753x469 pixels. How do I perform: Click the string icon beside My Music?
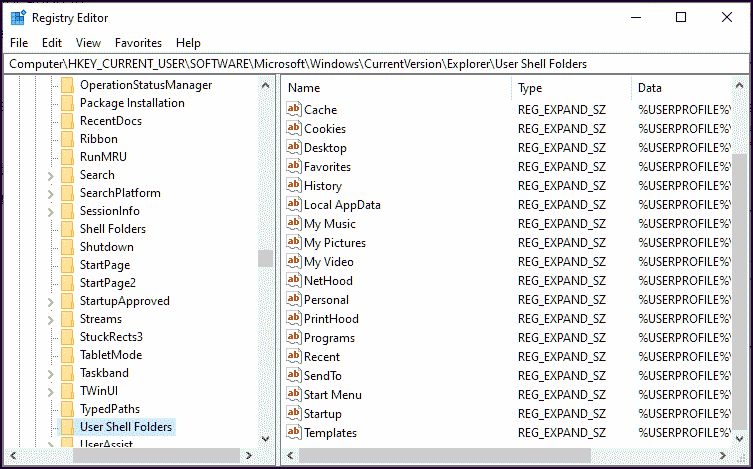293,223
